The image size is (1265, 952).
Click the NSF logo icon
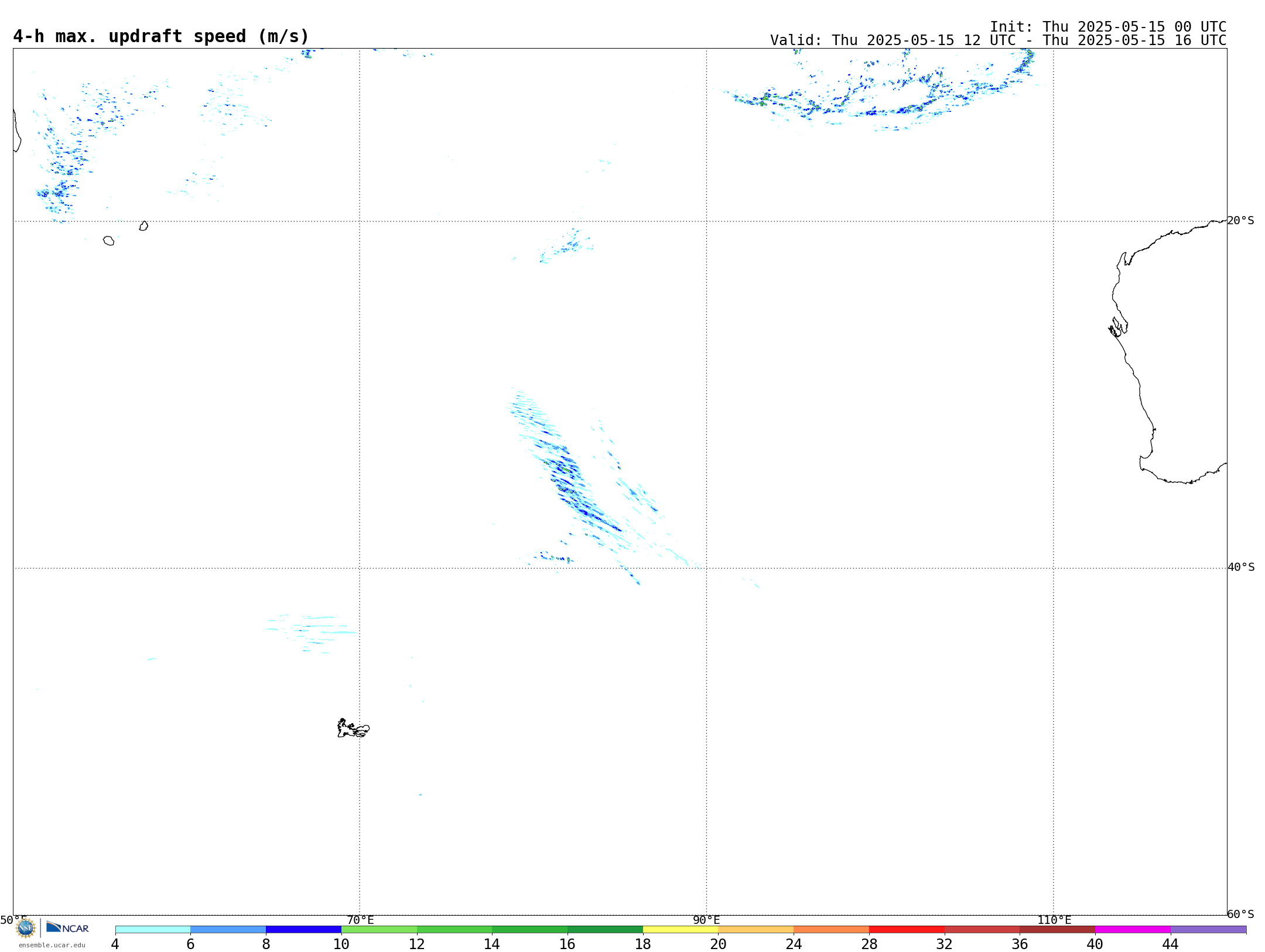click(26, 928)
